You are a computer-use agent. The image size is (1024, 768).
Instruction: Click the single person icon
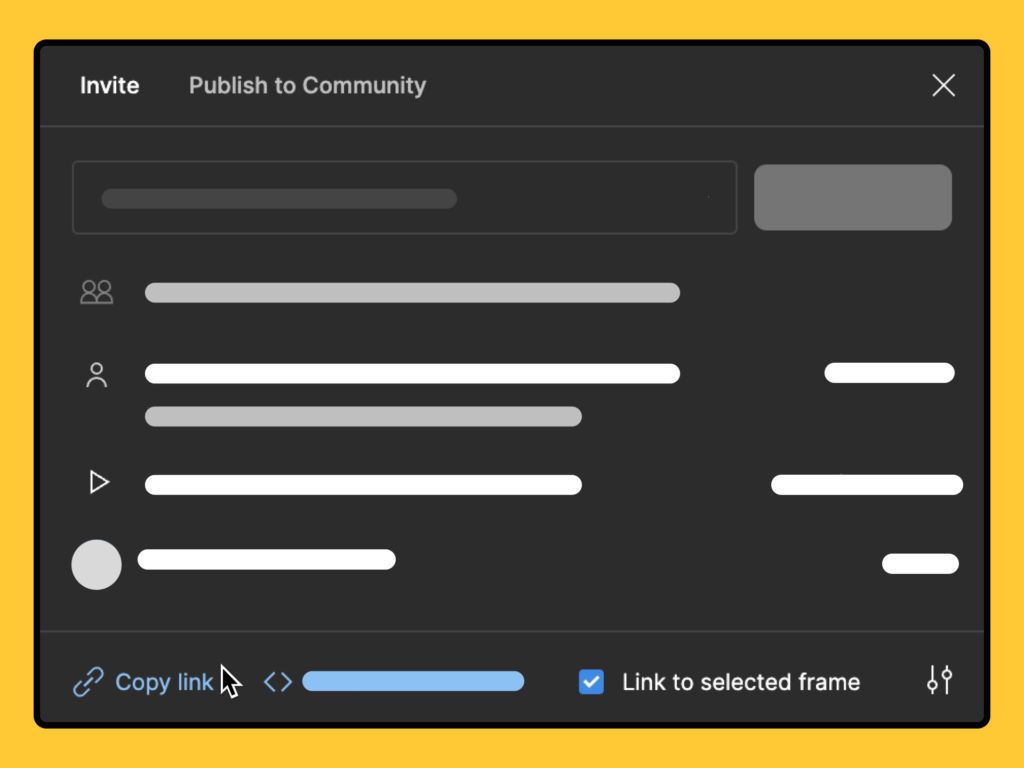[96, 374]
